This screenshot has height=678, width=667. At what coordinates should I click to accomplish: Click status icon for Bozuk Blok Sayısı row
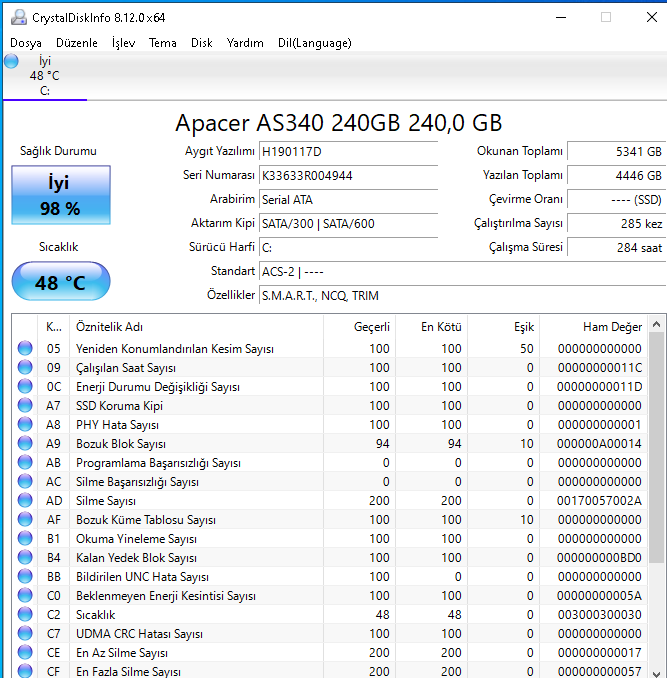(x=25, y=444)
